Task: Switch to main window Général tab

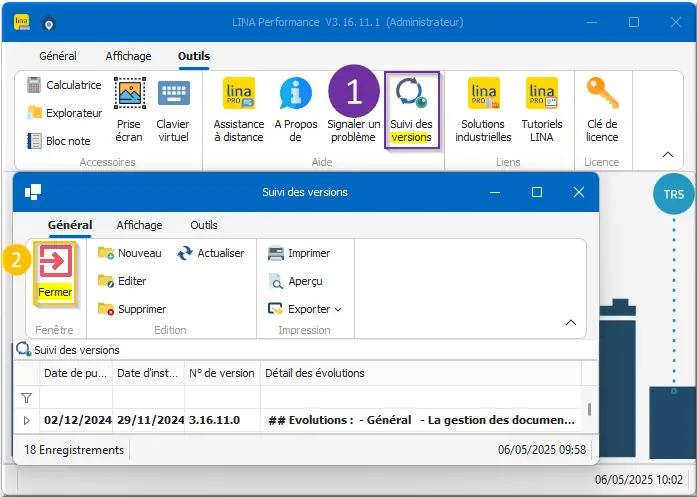Action: (58, 56)
